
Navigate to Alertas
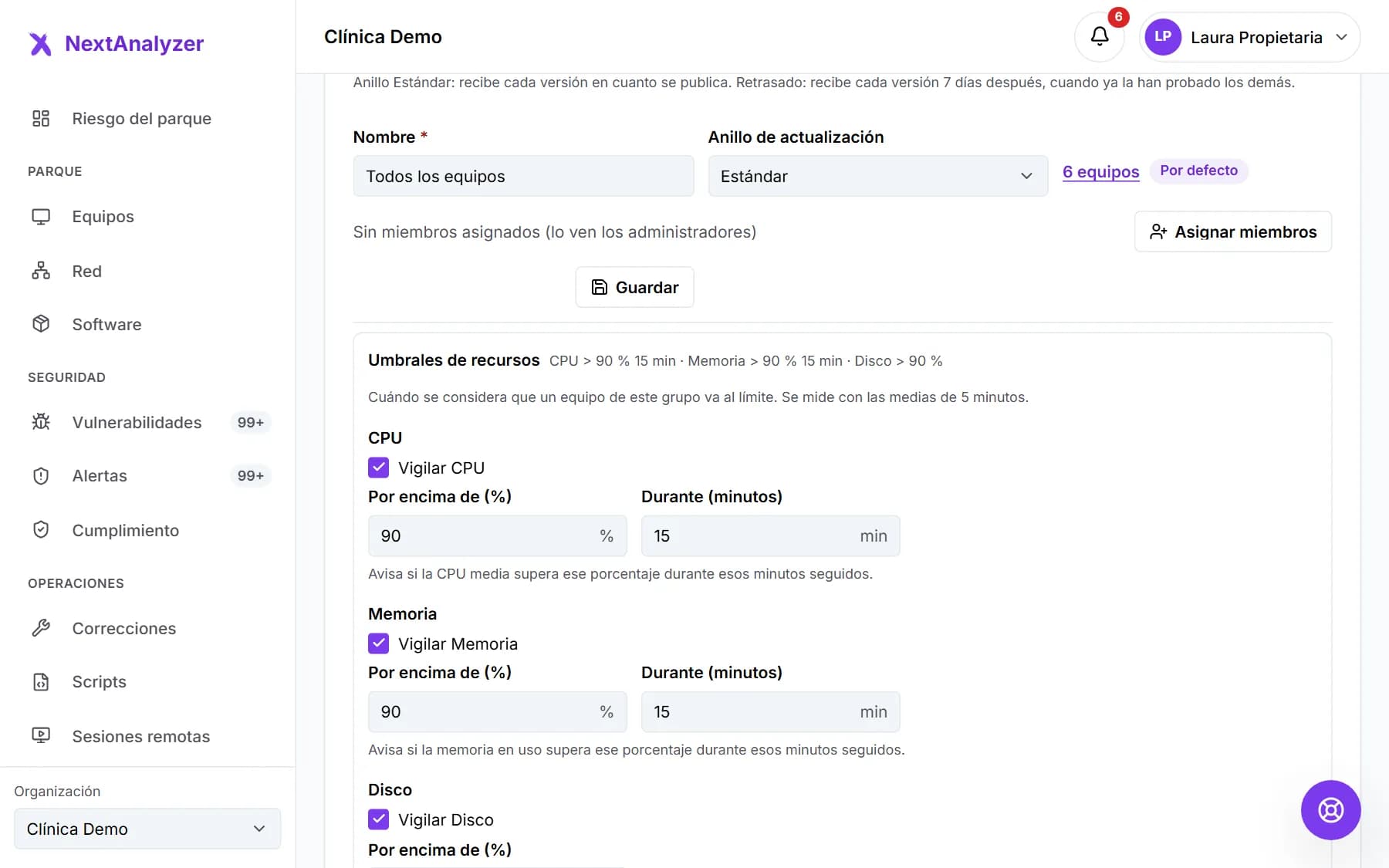[x=100, y=476]
